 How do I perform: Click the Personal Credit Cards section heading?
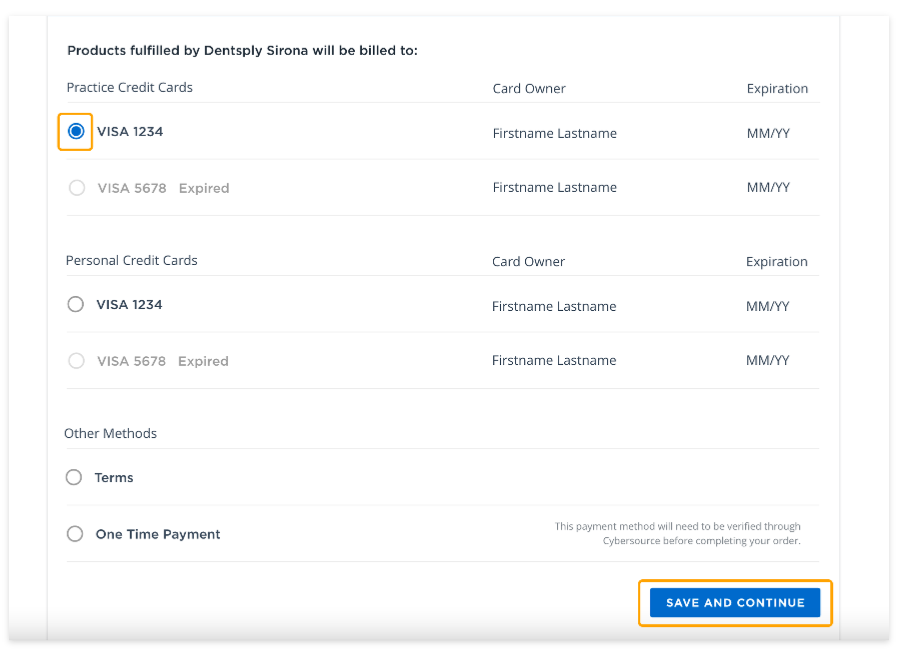tap(132, 261)
